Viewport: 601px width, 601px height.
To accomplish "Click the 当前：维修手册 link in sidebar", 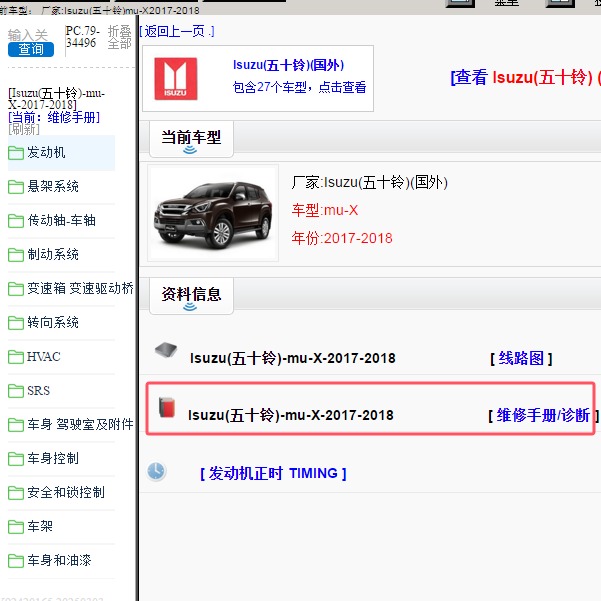I will 54,117.
